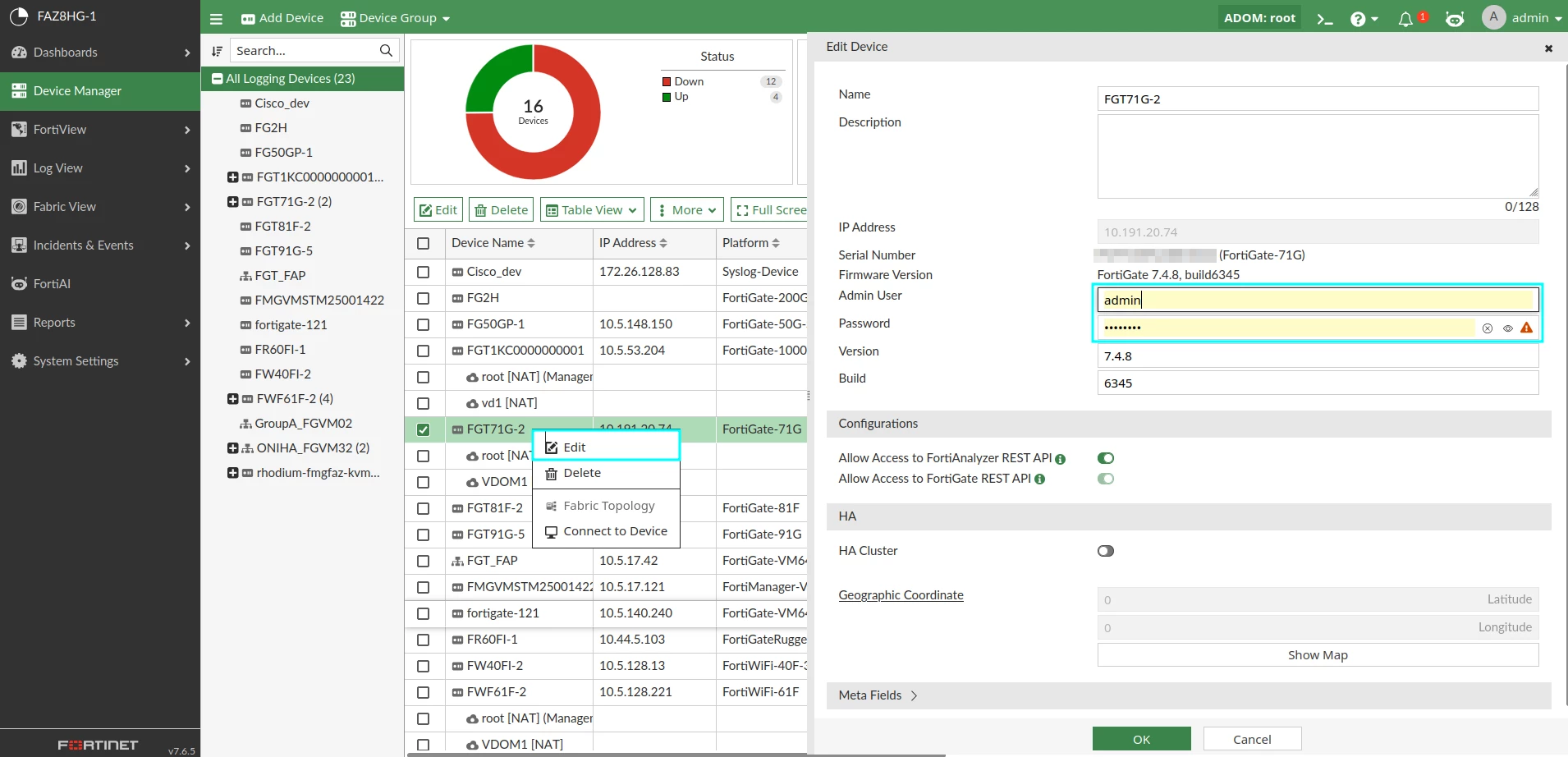The height and width of the screenshot is (757, 1568).
Task: Open the Device Group dropdown
Action: click(x=395, y=18)
